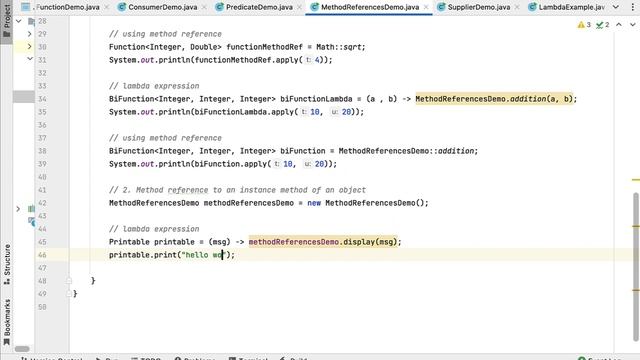Viewport: 640px width, 360px height.
Task: Click the value 10 in biFunction.apply on line 39
Action: pyautogui.click(x=288, y=164)
